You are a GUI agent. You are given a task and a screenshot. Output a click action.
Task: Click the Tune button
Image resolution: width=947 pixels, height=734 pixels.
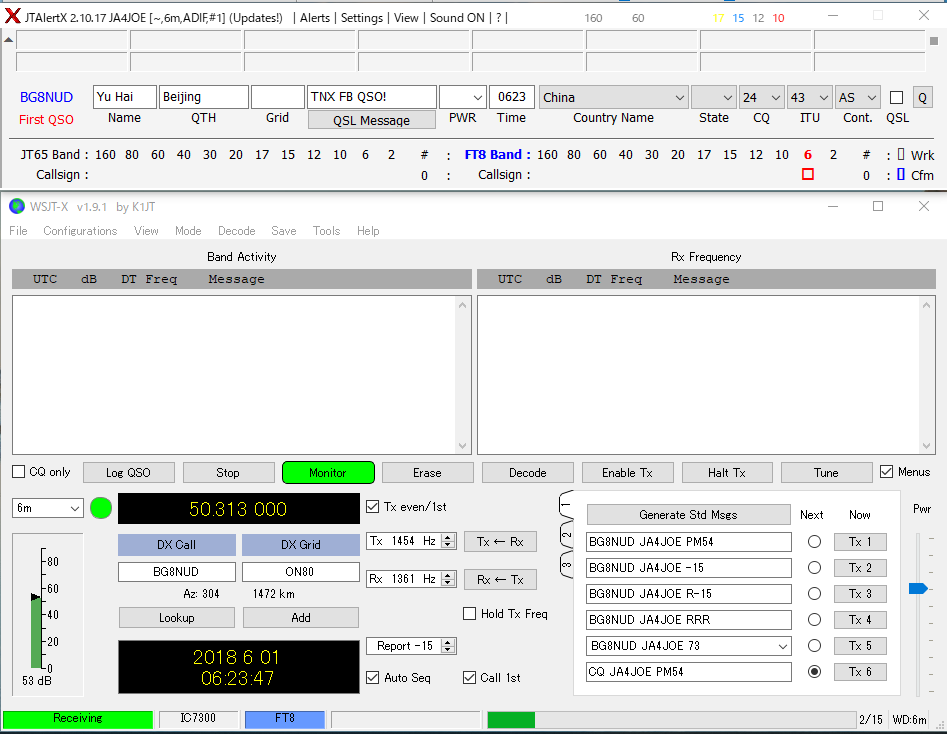click(x=826, y=472)
